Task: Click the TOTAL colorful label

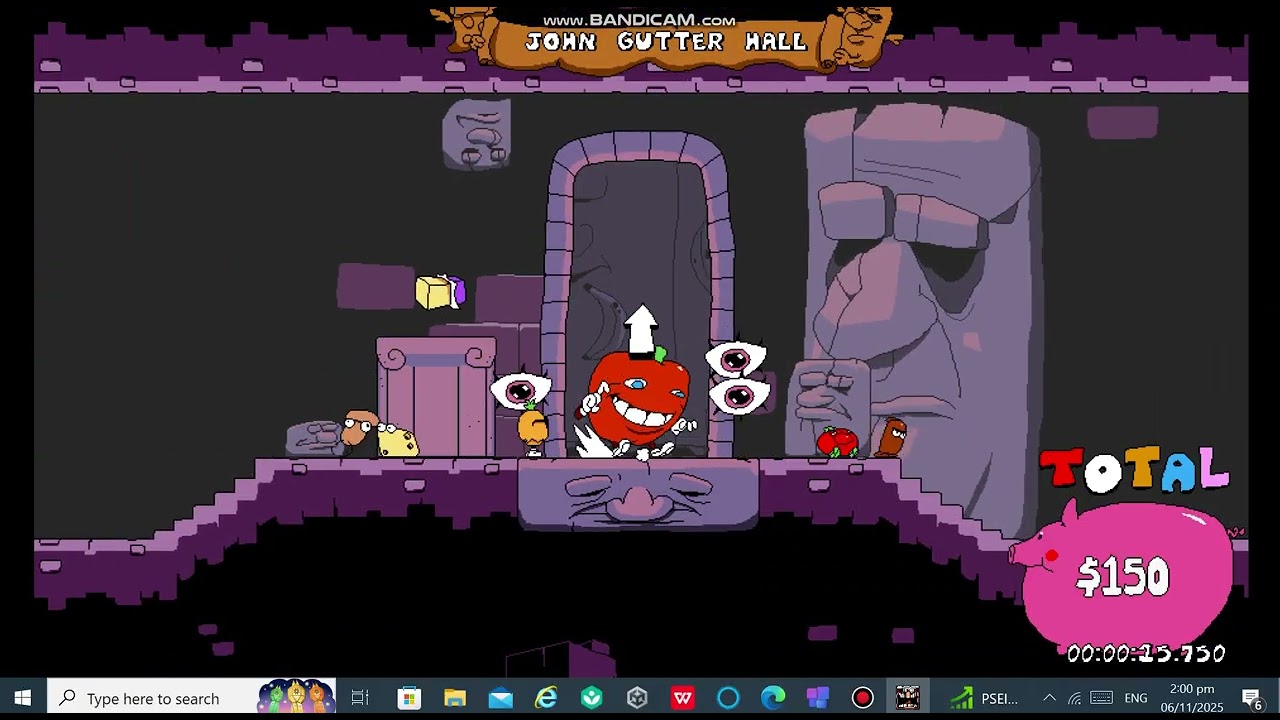Action: point(1134,470)
